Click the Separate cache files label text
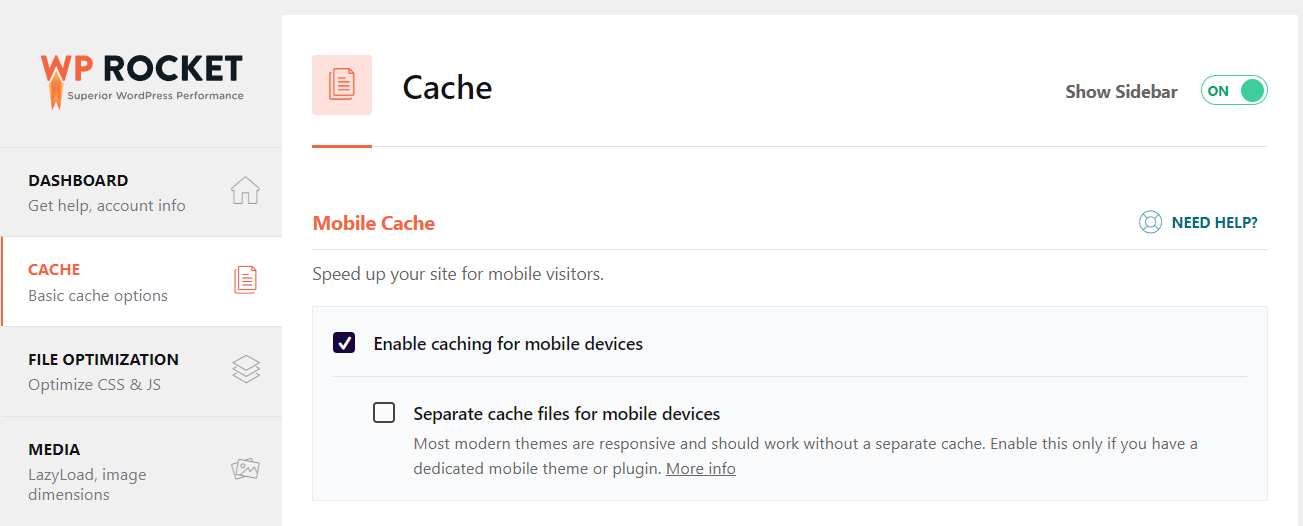The width and height of the screenshot is (1303, 526). (x=566, y=413)
